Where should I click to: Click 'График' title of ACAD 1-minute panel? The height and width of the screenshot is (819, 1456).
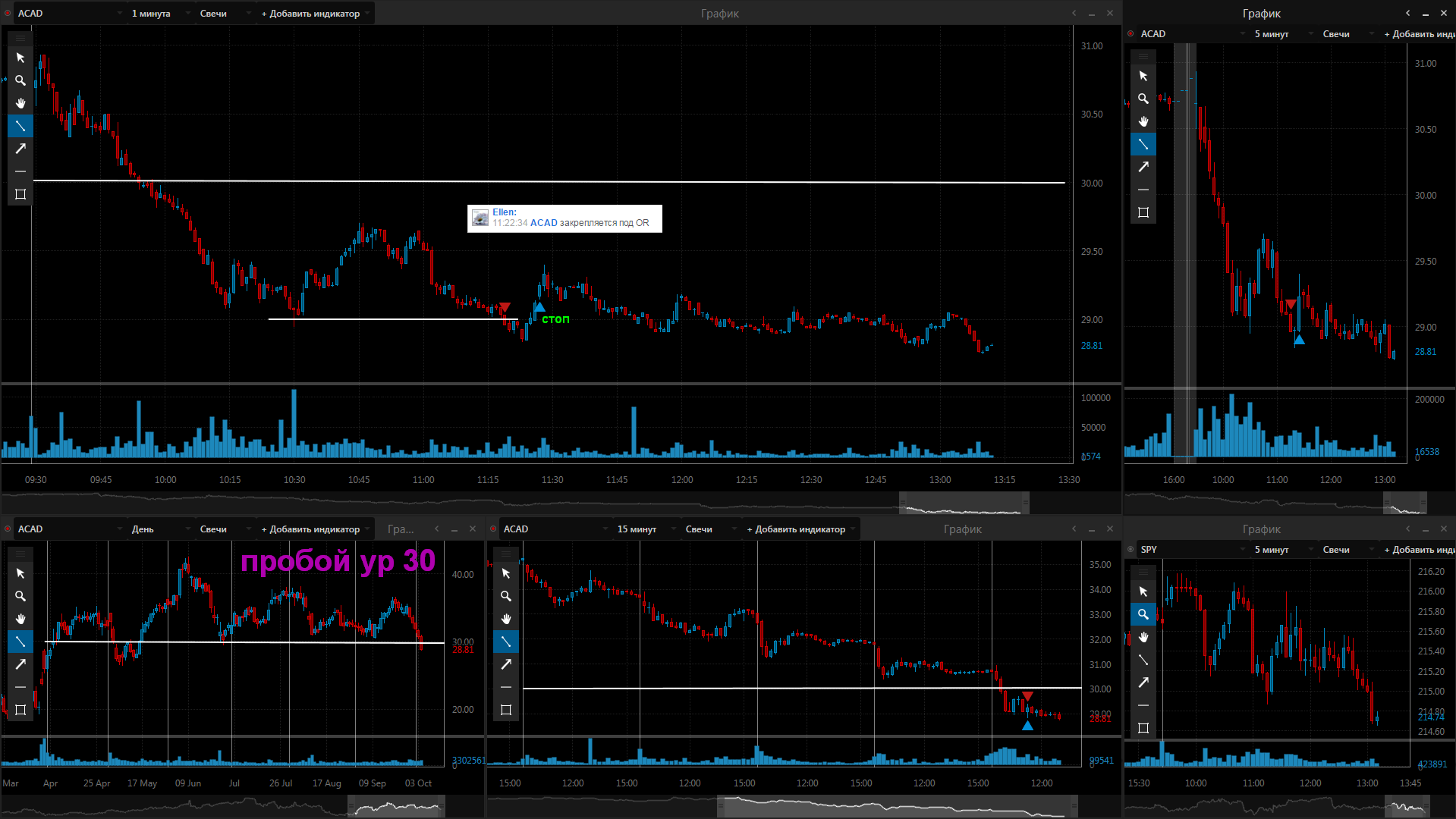pyautogui.click(x=719, y=13)
